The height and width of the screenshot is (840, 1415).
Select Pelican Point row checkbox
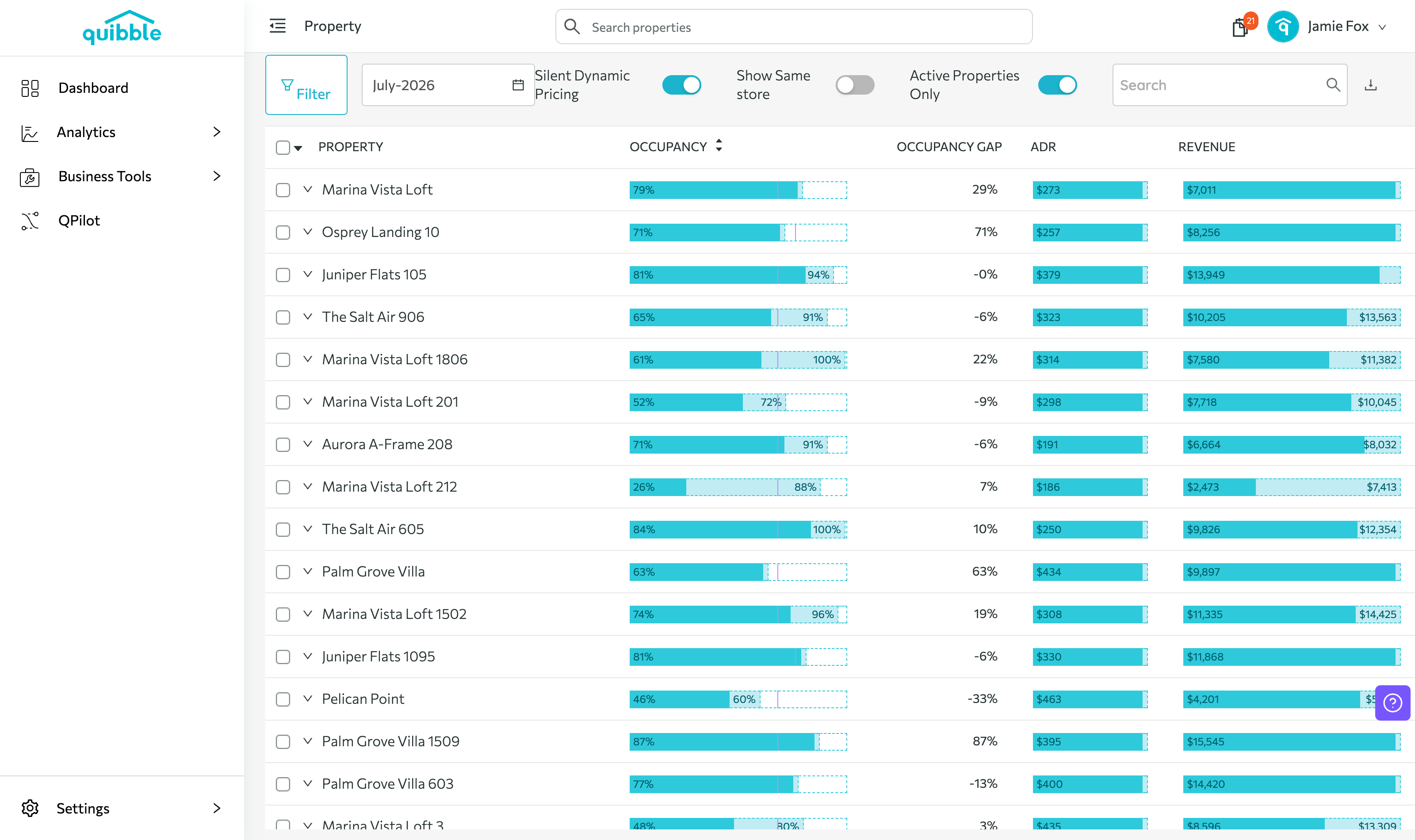(x=283, y=699)
